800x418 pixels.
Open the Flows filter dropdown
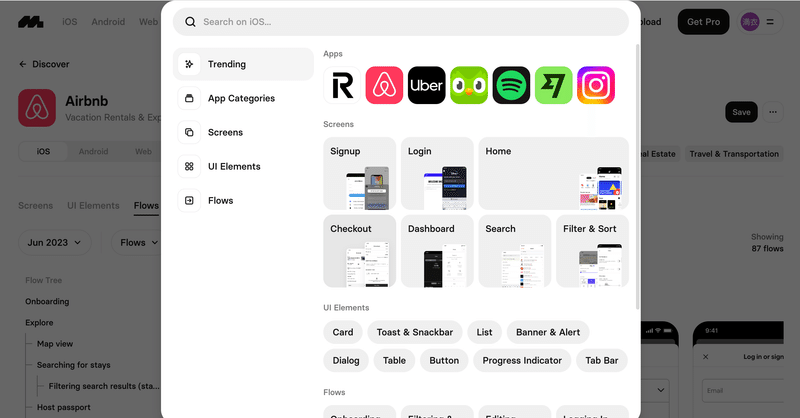(138, 242)
